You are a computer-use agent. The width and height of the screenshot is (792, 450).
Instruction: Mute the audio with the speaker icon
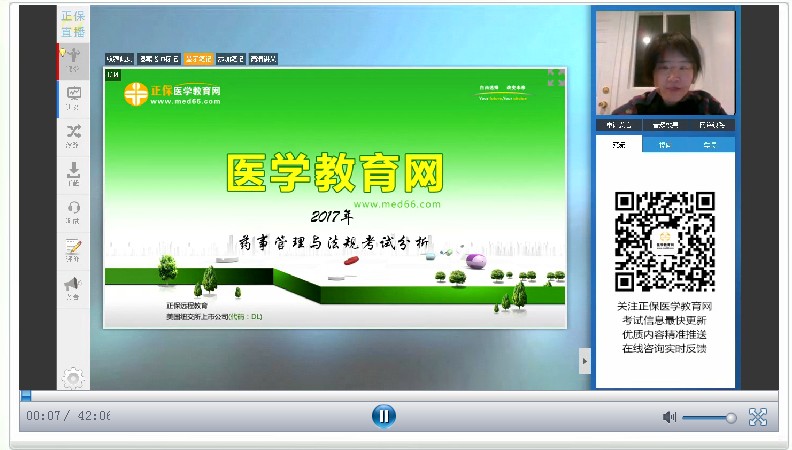tap(669, 417)
